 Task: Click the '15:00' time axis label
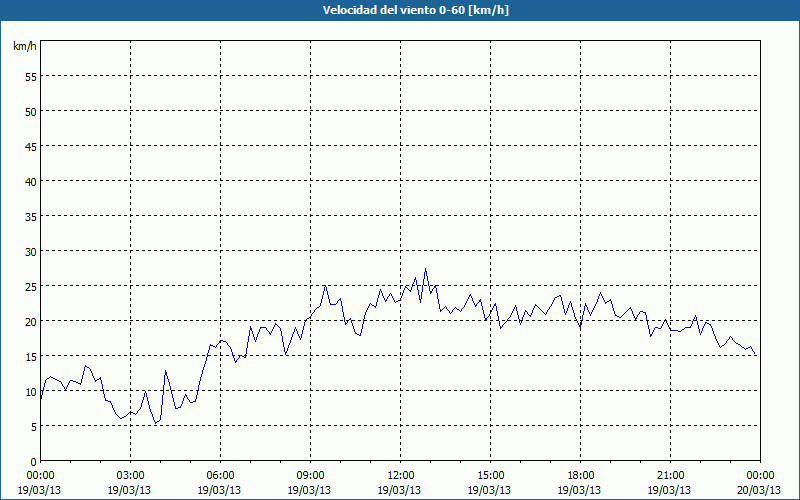click(x=490, y=476)
